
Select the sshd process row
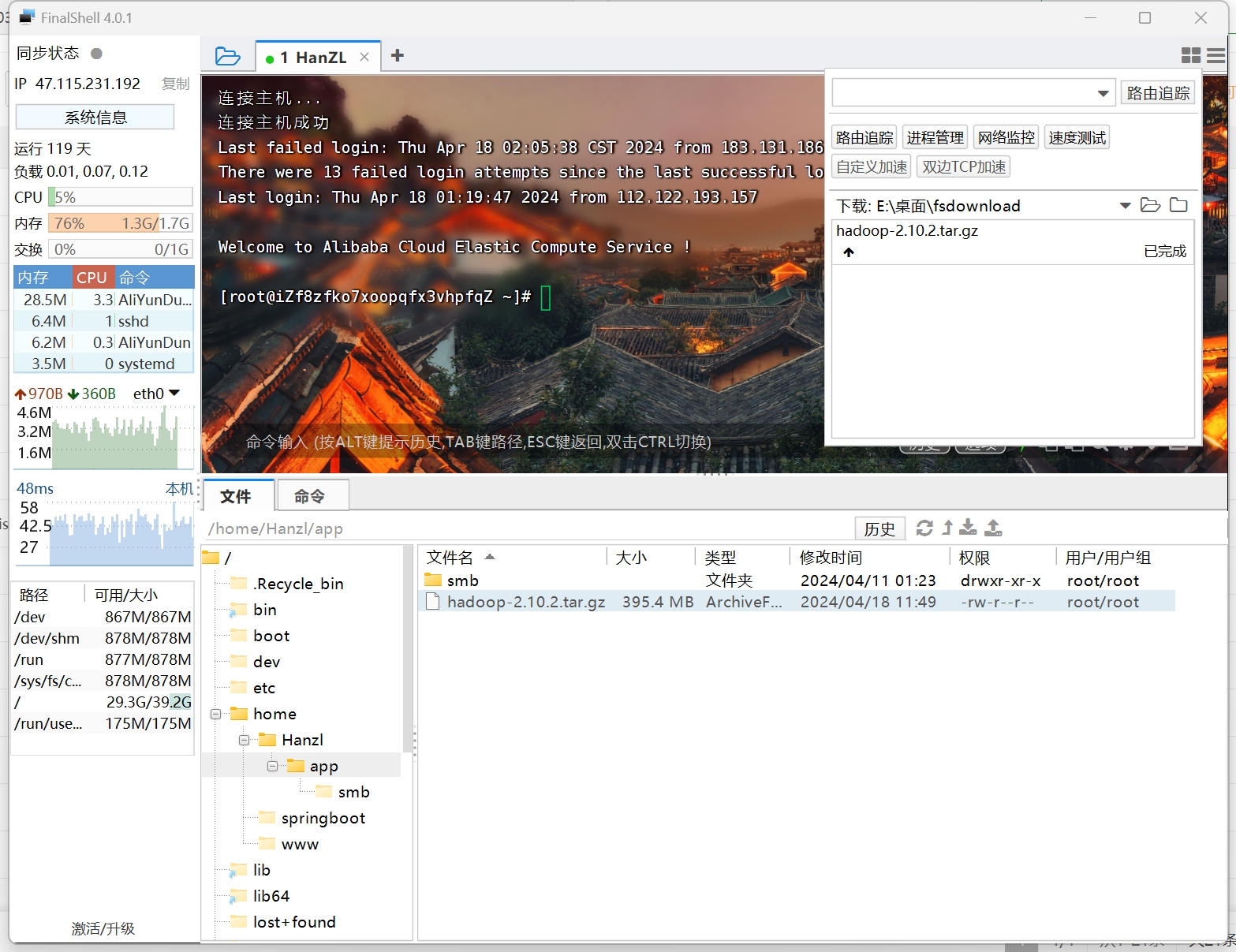tap(104, 321)
